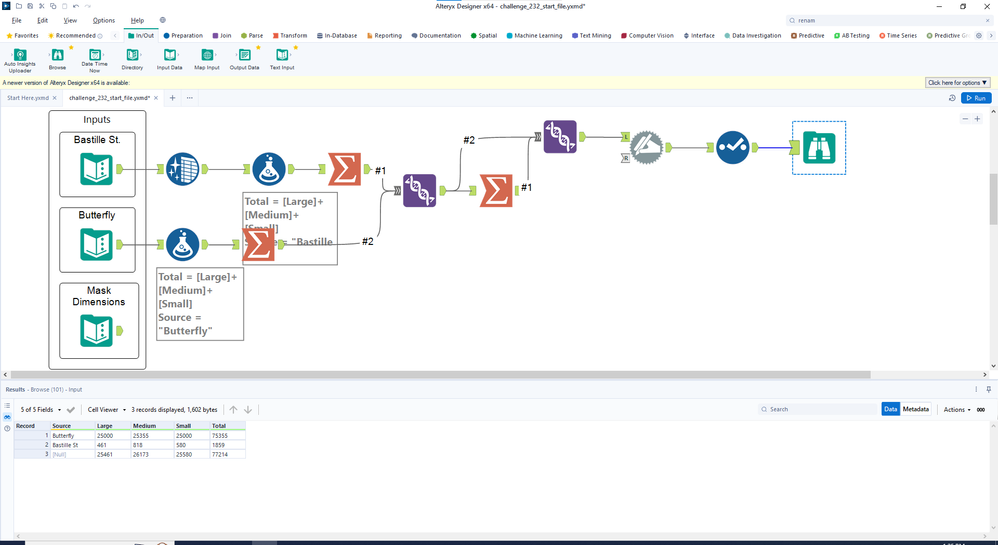The image size is (998, 545).
Task: Apply field selection with checkmark in Results
Action: point(71,409)
